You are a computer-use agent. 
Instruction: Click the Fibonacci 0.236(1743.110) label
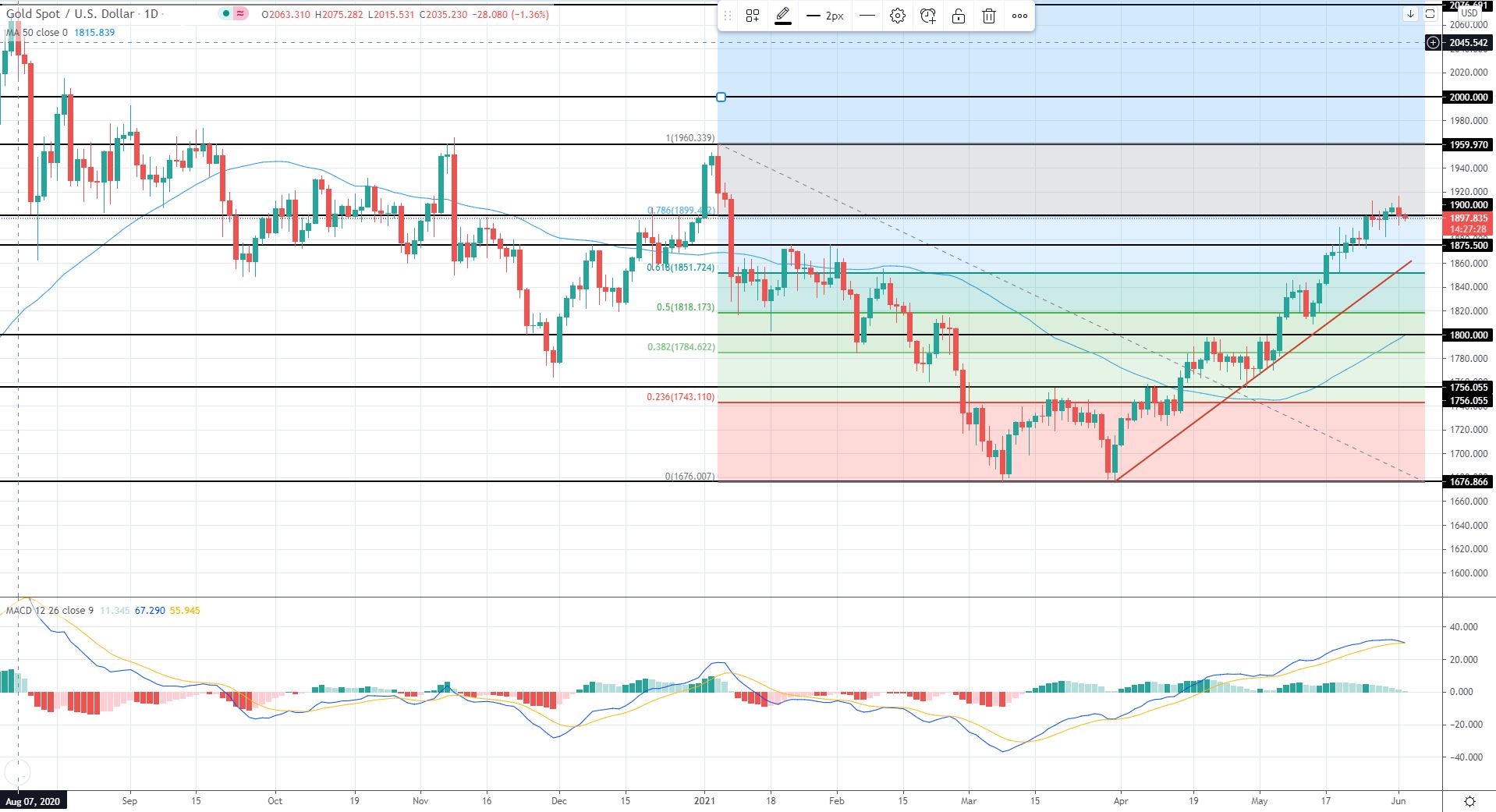(x=680, y=397)
